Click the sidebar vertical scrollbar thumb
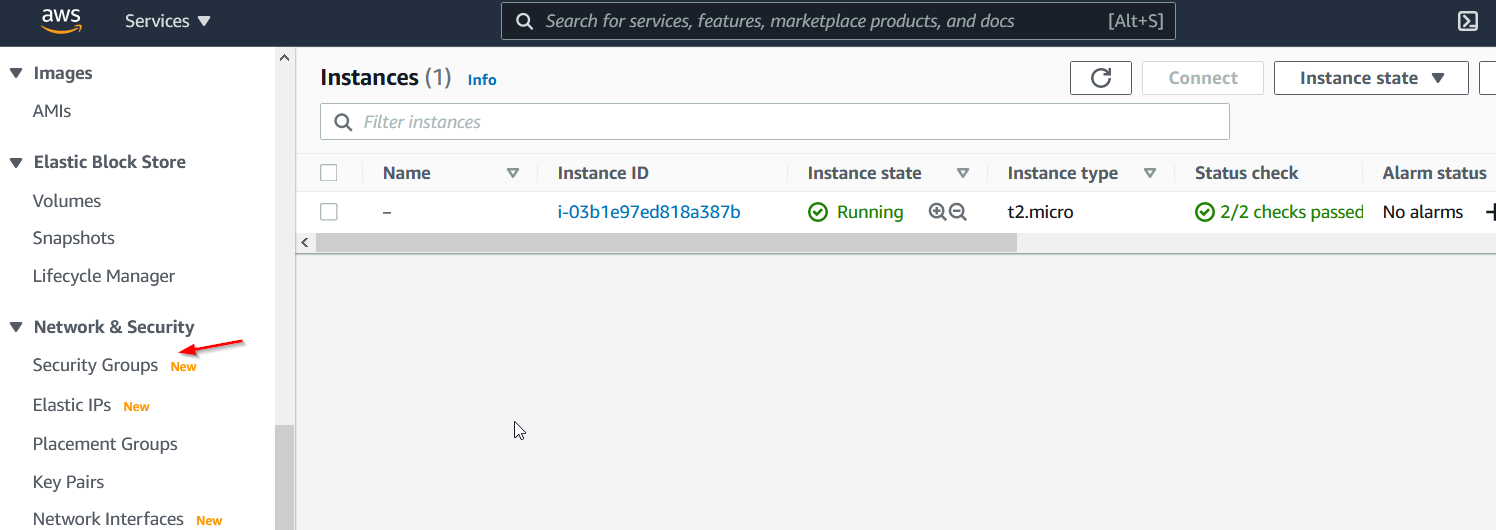 (285, 477)
